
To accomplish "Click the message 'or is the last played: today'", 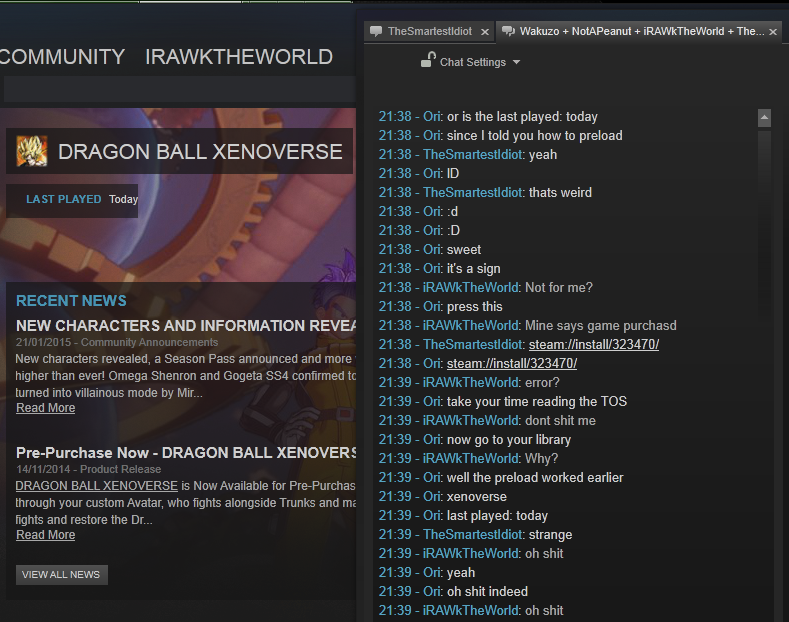I will [522, 117].
